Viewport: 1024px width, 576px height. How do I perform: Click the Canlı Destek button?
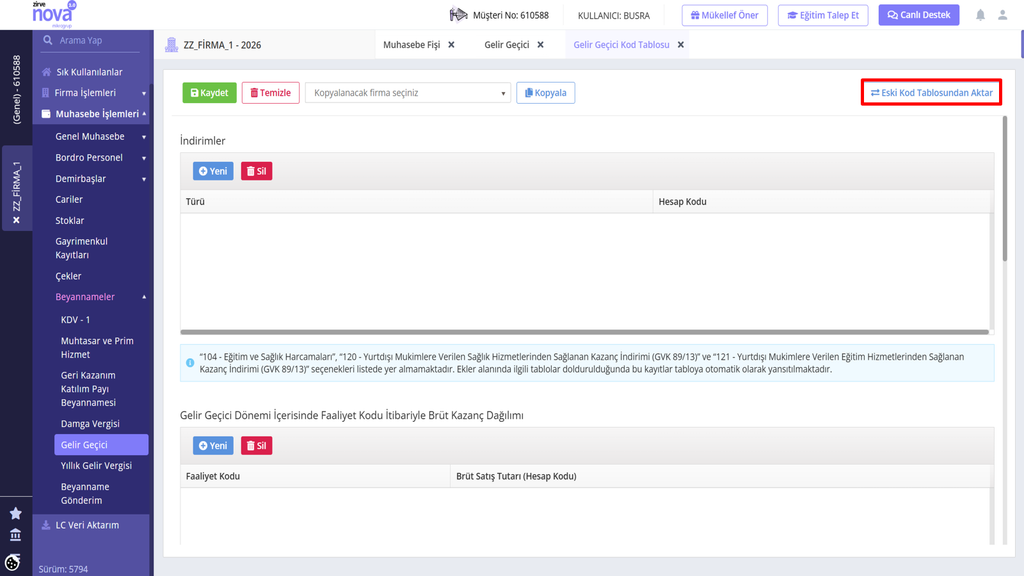coord(918,15)
